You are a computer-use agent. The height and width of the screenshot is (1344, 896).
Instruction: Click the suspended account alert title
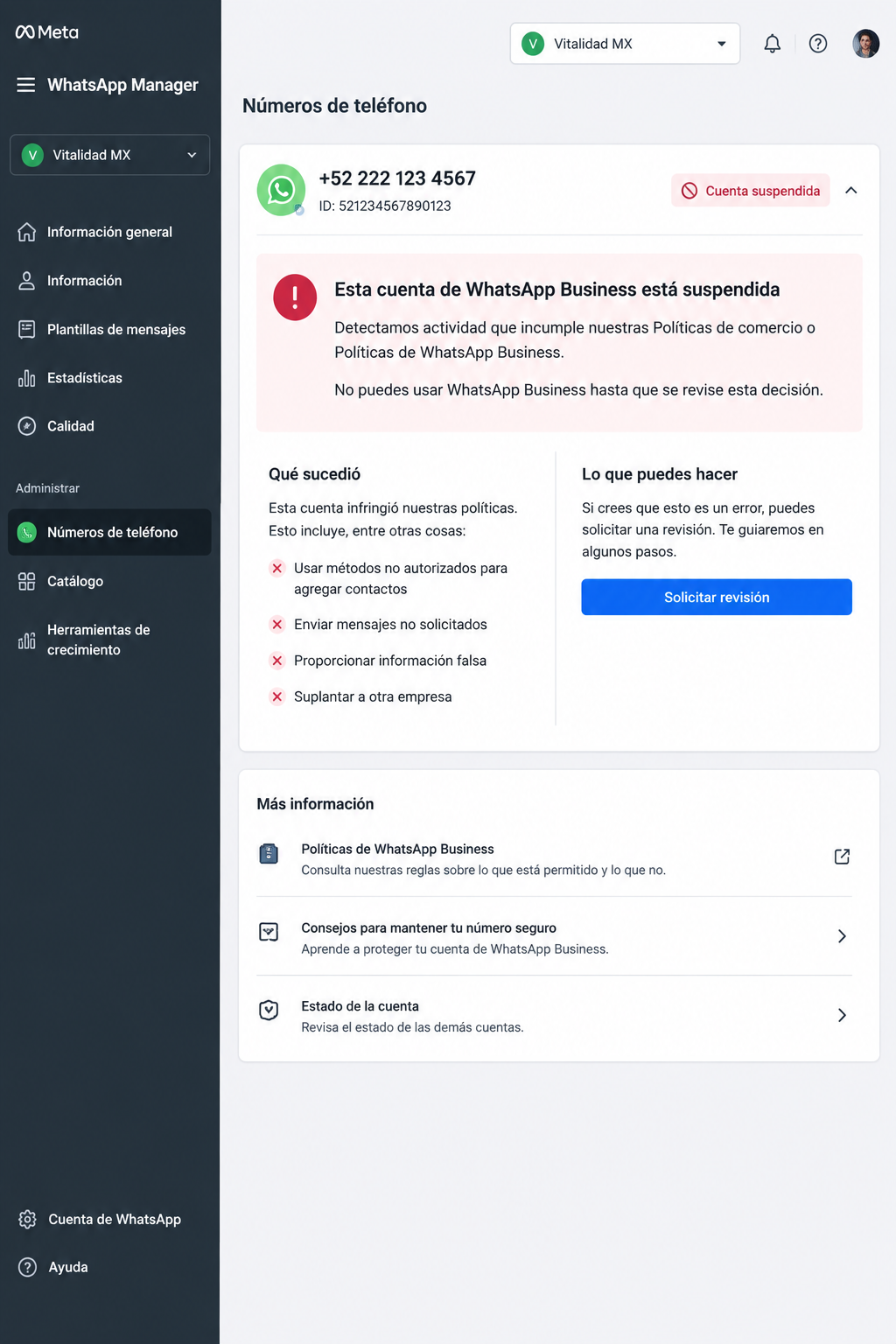click(x=556, y=290)
